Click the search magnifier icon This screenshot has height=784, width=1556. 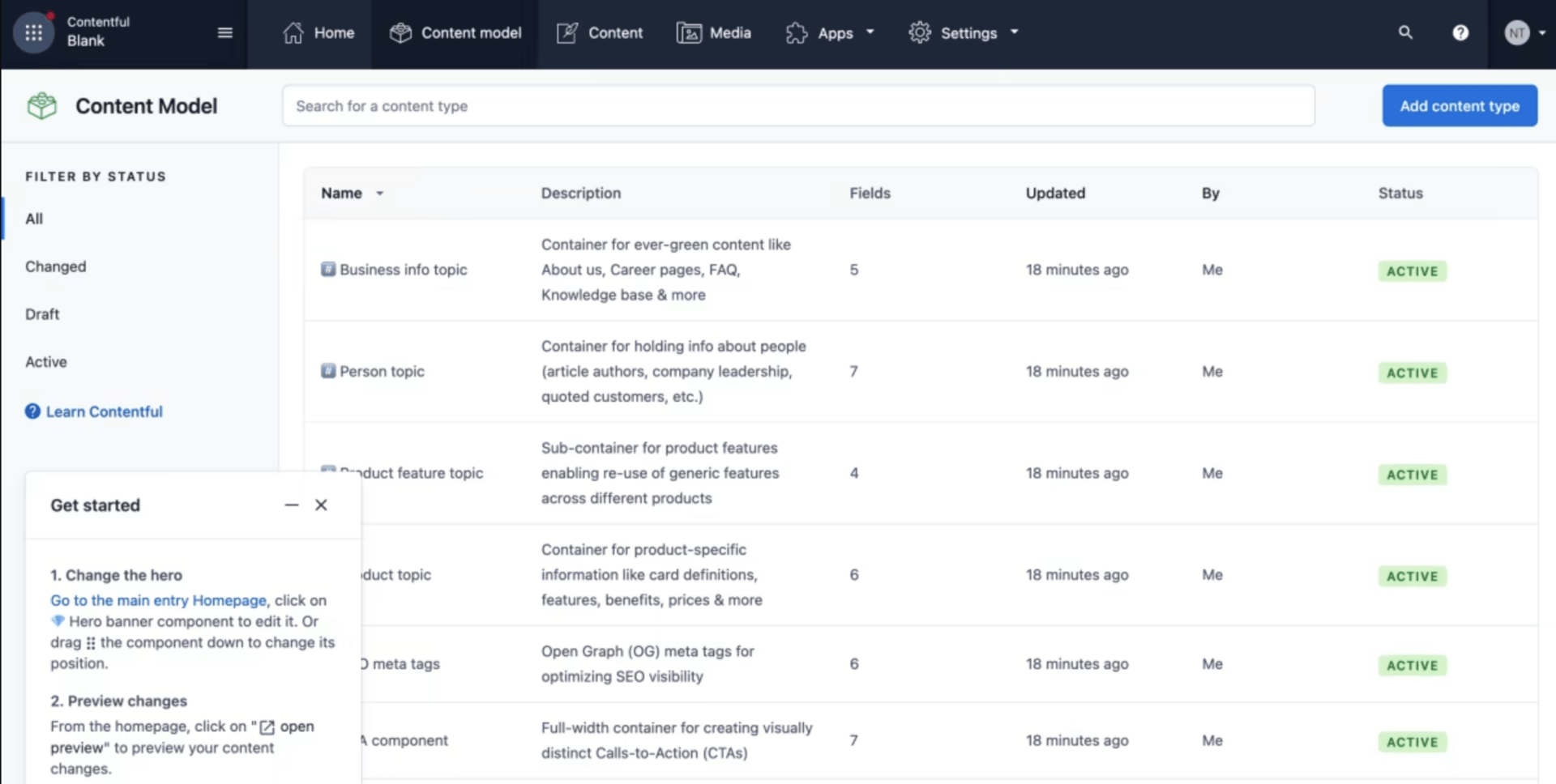(1405, 32)
